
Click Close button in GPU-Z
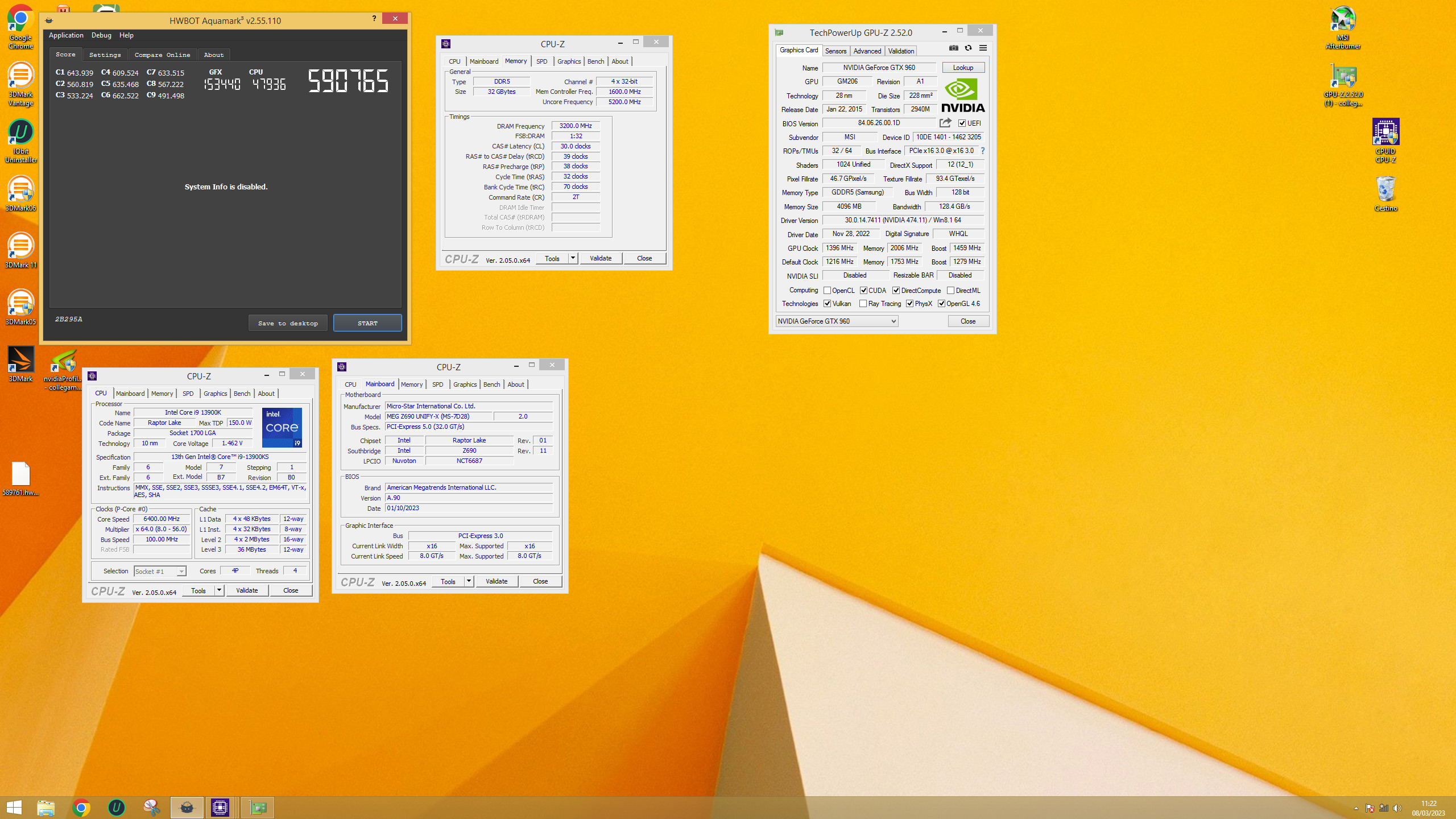click(968, 321)
